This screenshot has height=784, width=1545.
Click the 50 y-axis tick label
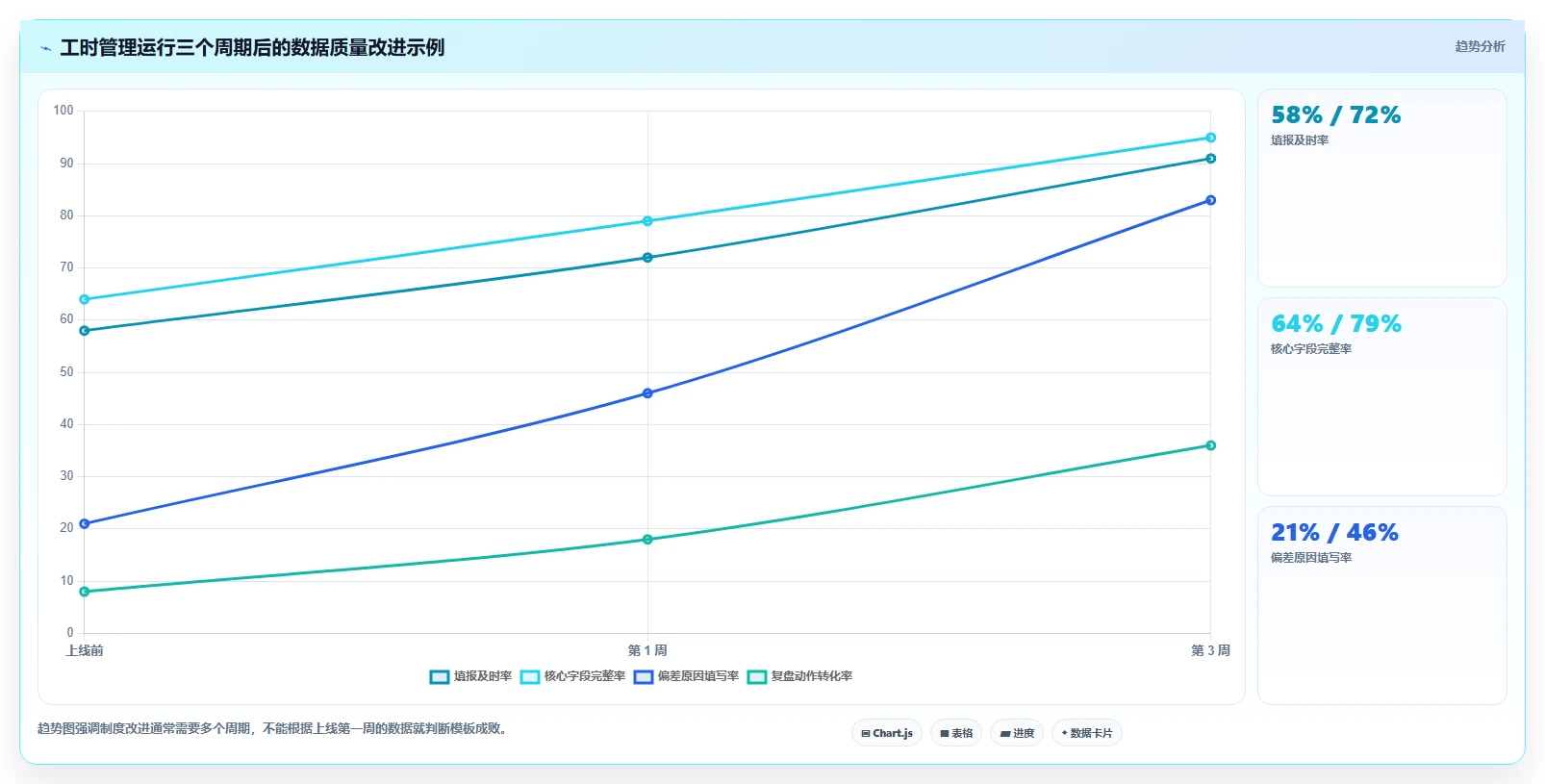(66, 372)
